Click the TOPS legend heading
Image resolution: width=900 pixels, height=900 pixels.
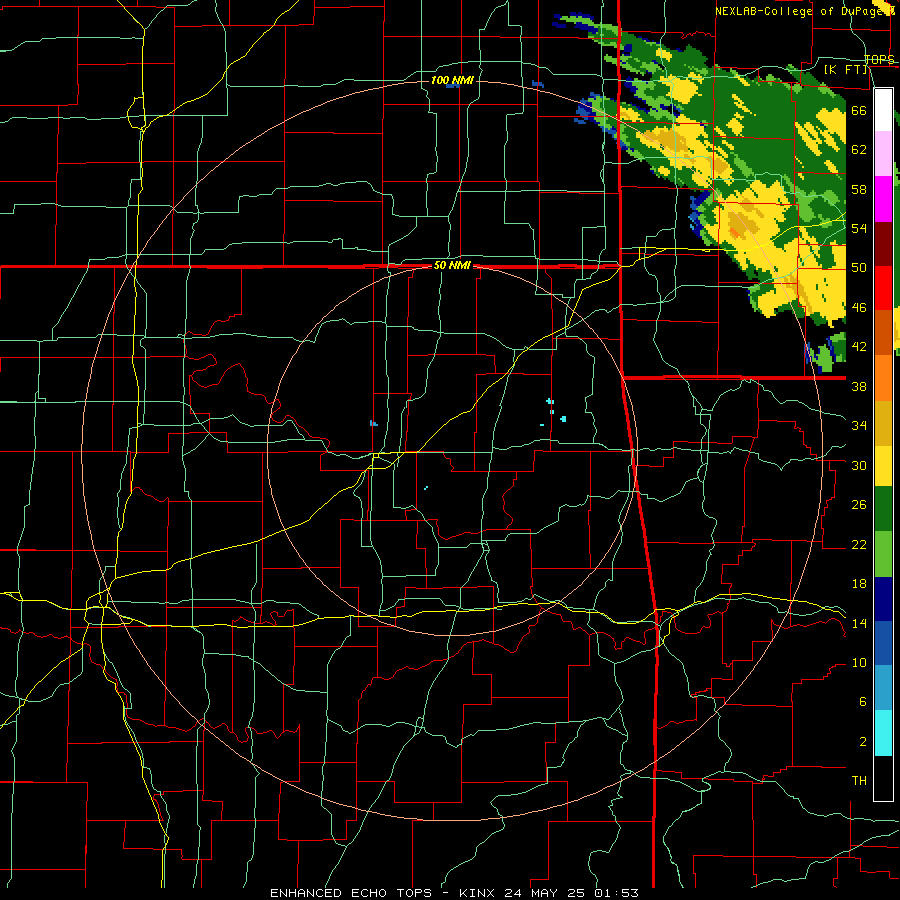(879, 59)
